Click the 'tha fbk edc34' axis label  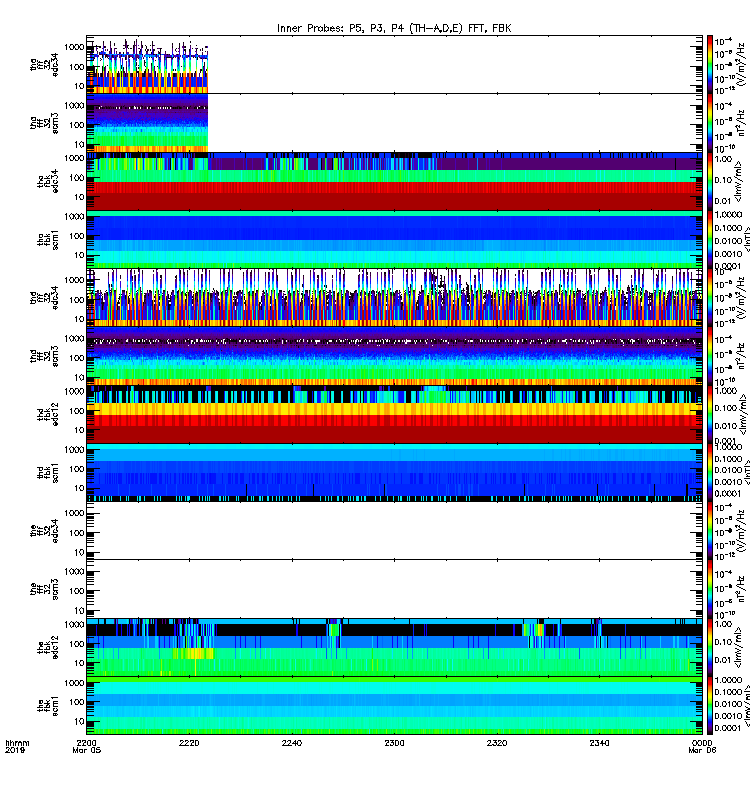[48, 181]
